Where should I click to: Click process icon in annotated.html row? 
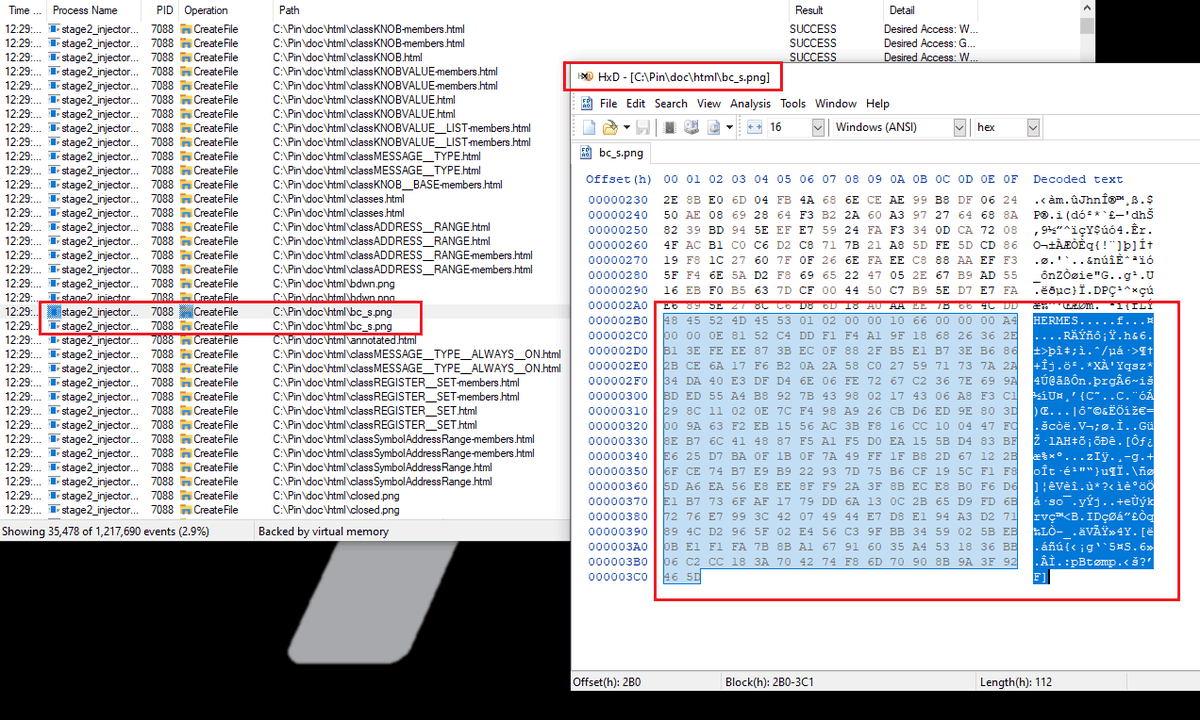pyautogui.click(x=55, y=340)
